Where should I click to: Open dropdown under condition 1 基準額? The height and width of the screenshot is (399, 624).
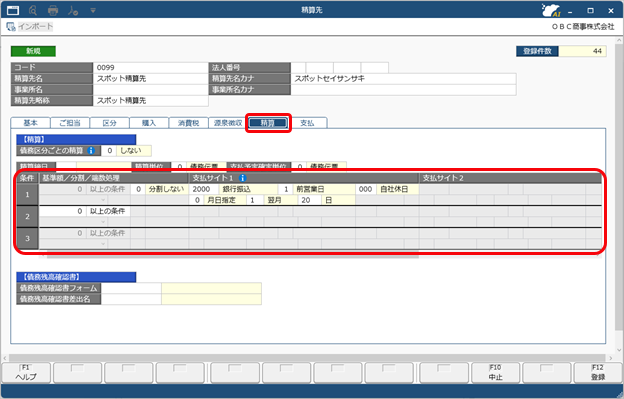coord(103,200)
